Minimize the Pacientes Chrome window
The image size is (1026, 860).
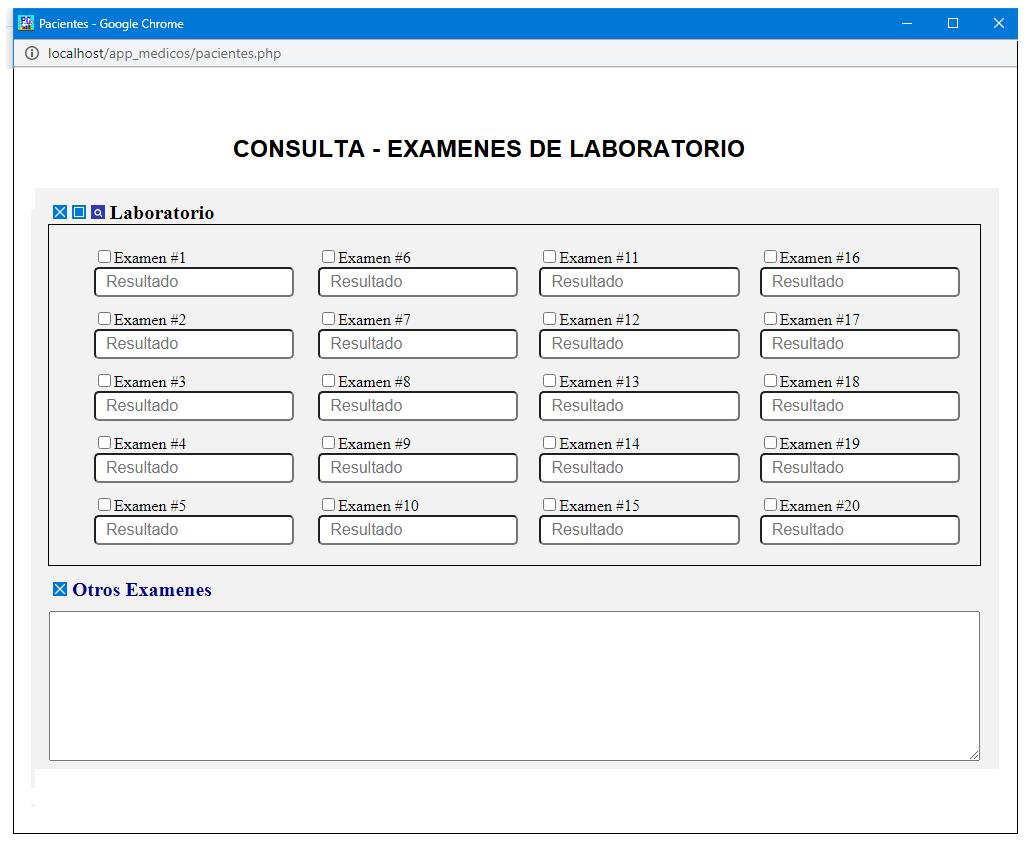click(907, 24)
